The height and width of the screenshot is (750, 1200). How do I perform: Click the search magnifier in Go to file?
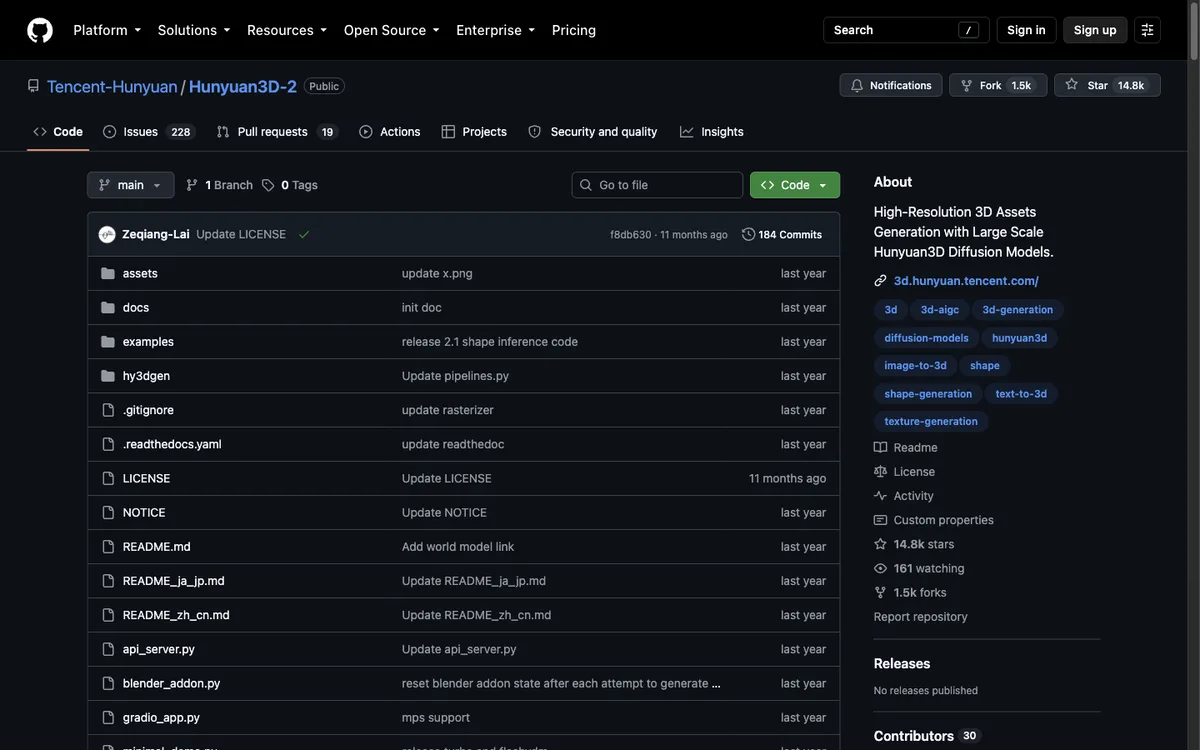tap(586, 185)
